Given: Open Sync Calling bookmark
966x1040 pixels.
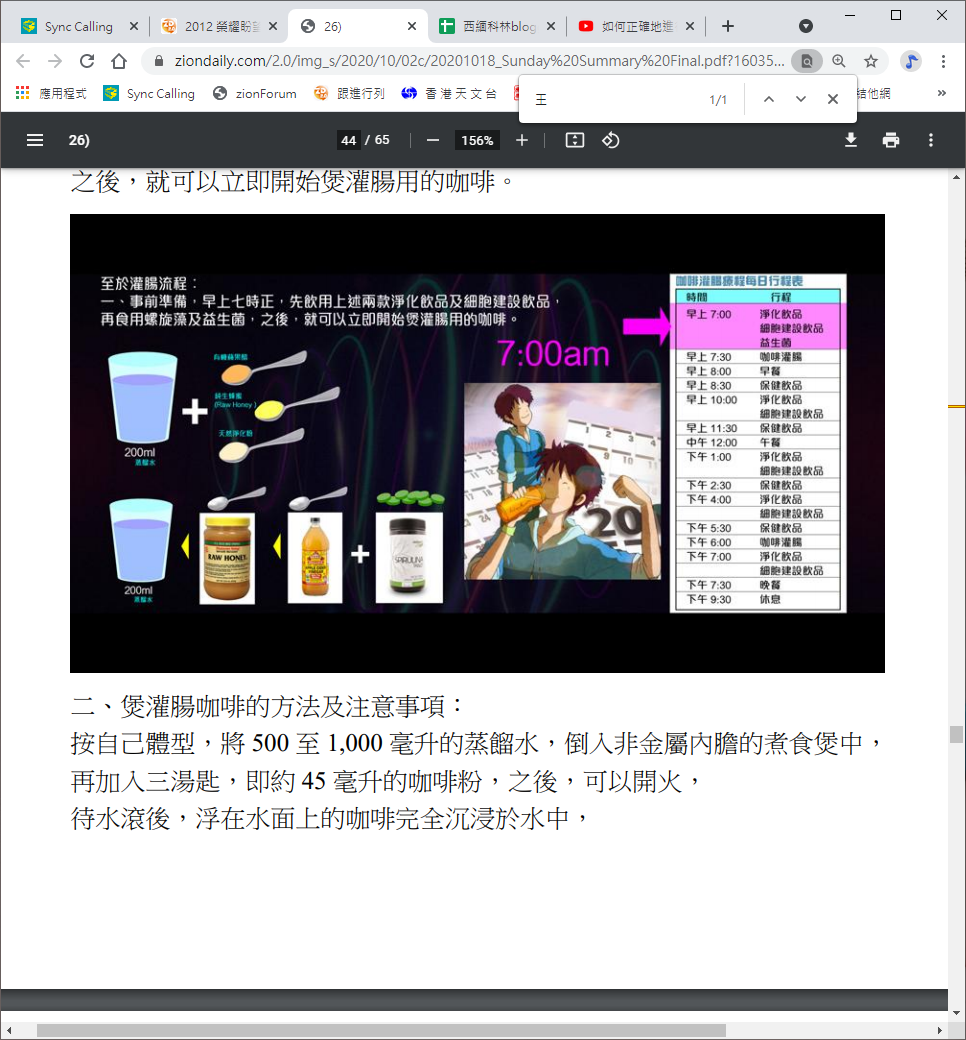Looking at the screenshot, I should pos(149,94).
